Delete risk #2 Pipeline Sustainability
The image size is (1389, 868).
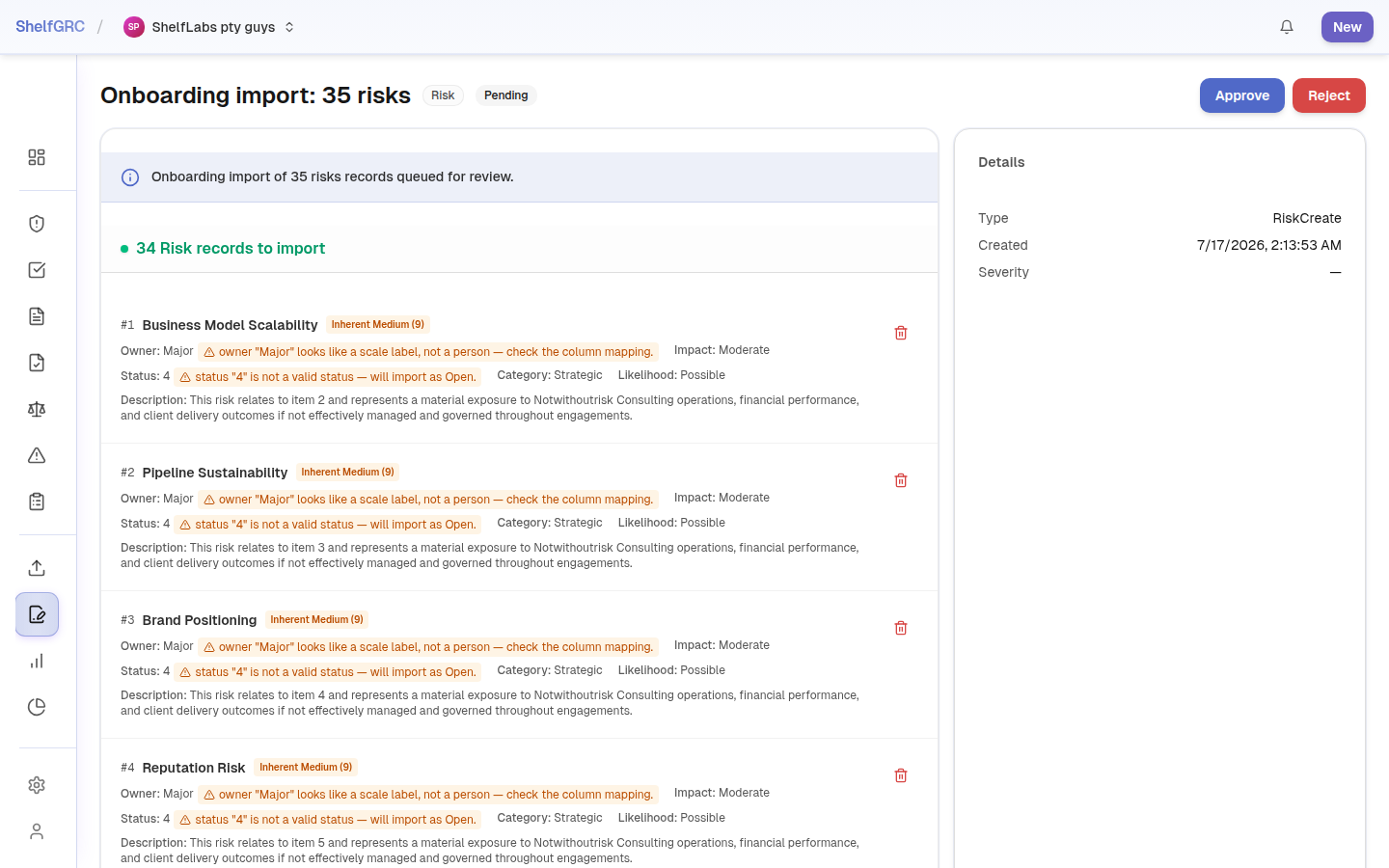901,480
